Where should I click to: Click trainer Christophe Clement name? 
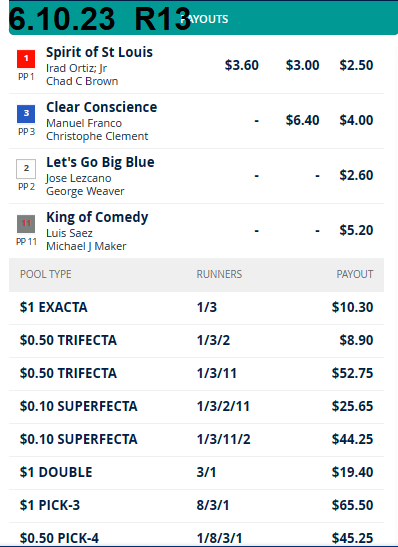point(97,136)
